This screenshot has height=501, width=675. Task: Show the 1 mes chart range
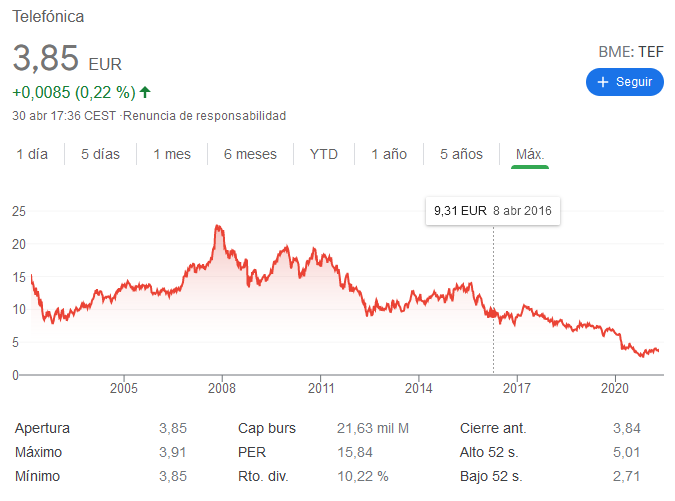(172, 154)
